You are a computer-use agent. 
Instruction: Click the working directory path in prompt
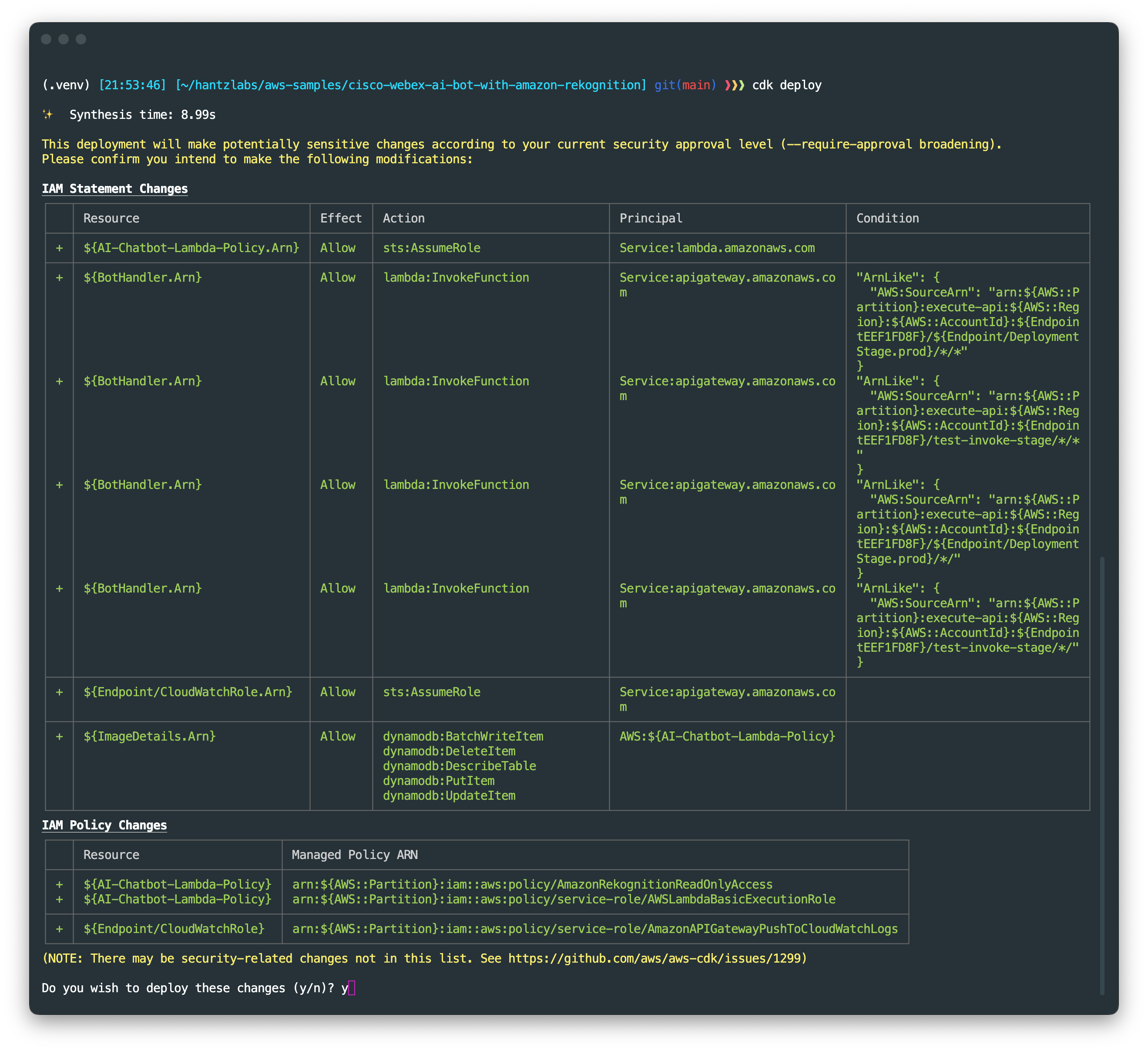(x=410, y=85)
